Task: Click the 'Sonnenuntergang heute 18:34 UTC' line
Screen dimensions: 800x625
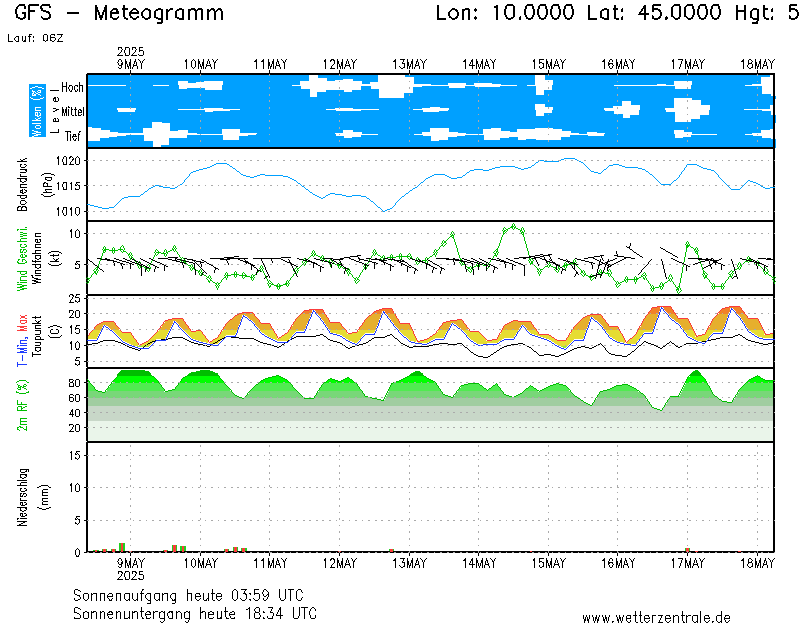Action: point(195,613)
